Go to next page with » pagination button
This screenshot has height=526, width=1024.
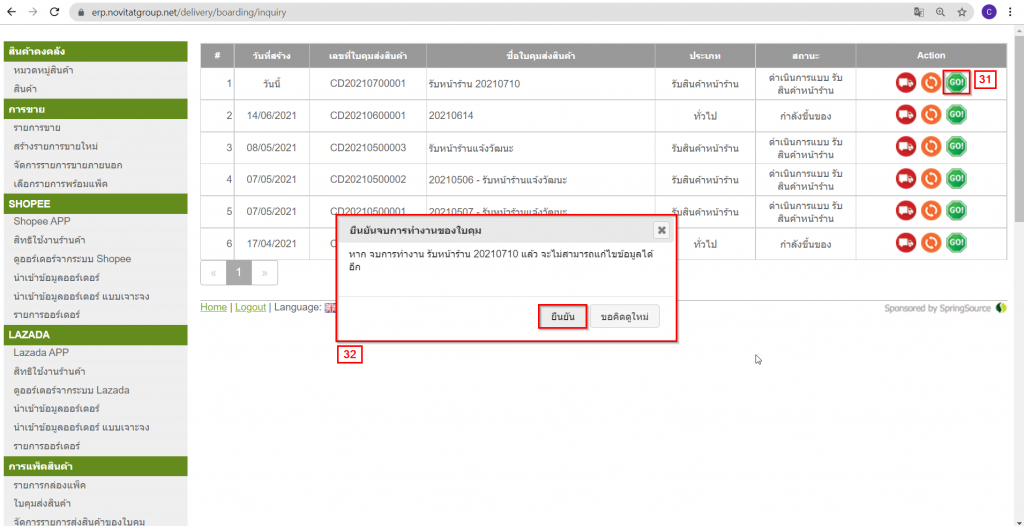coord(265,272)
